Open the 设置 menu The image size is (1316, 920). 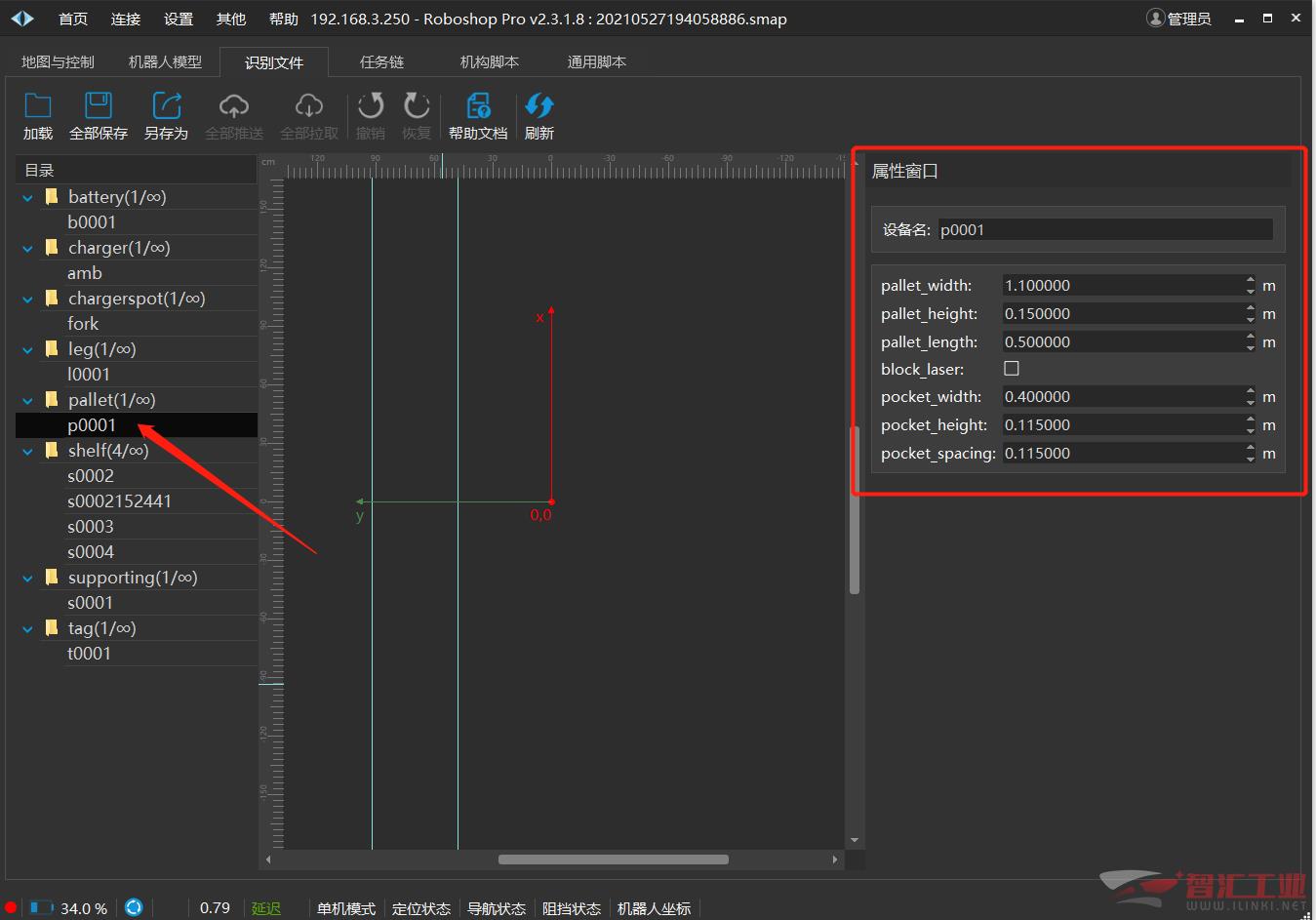pyautogui.click(x=179, y=19)
